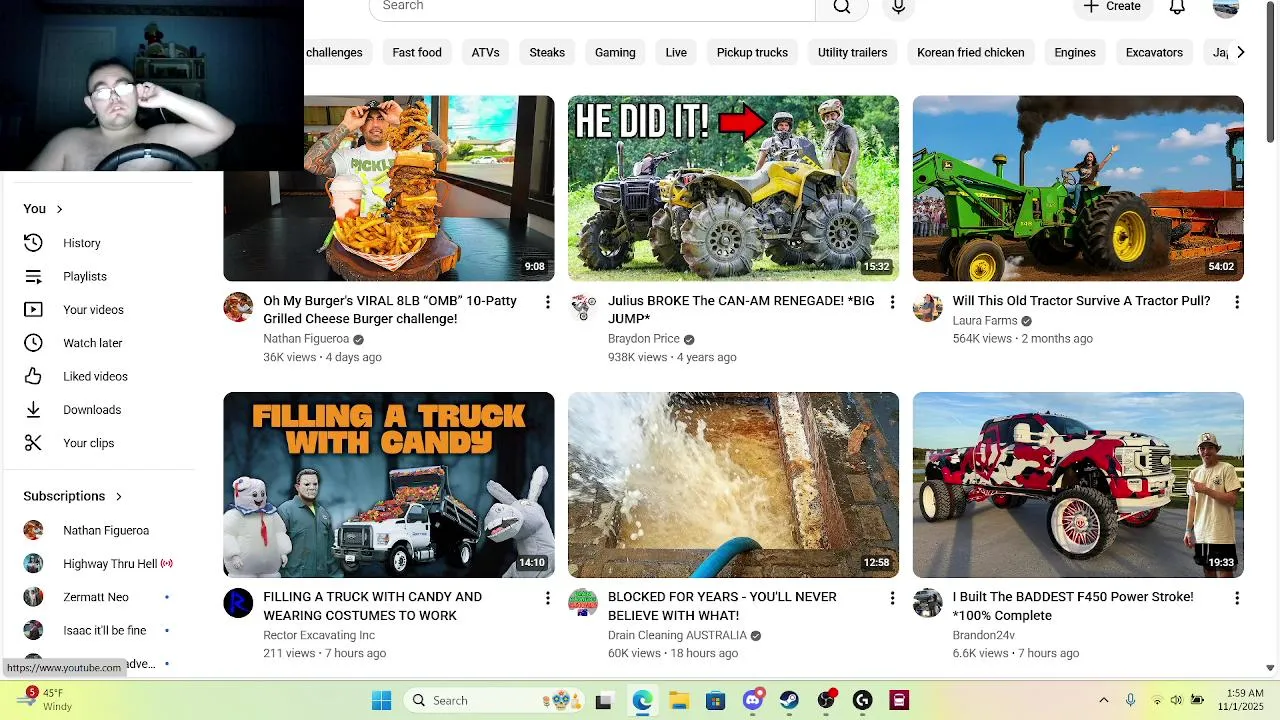This screenshot has width=1280, height=720.
Task: Expand the You section chevron
Action: tap(59, 209)
